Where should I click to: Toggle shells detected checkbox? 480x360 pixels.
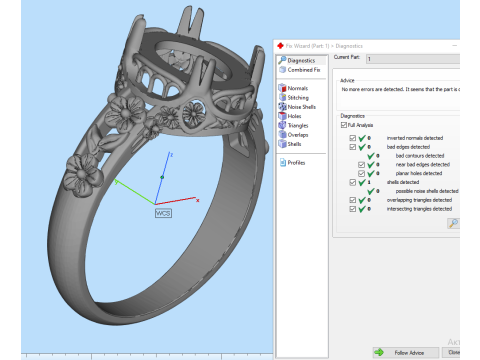(353, 182)
